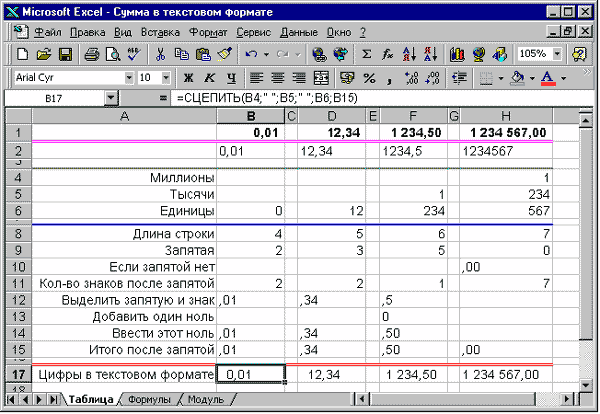Copy selection with the Copy icon
The width and height of the screenshot is (600, 414).
tap(182, 54)
